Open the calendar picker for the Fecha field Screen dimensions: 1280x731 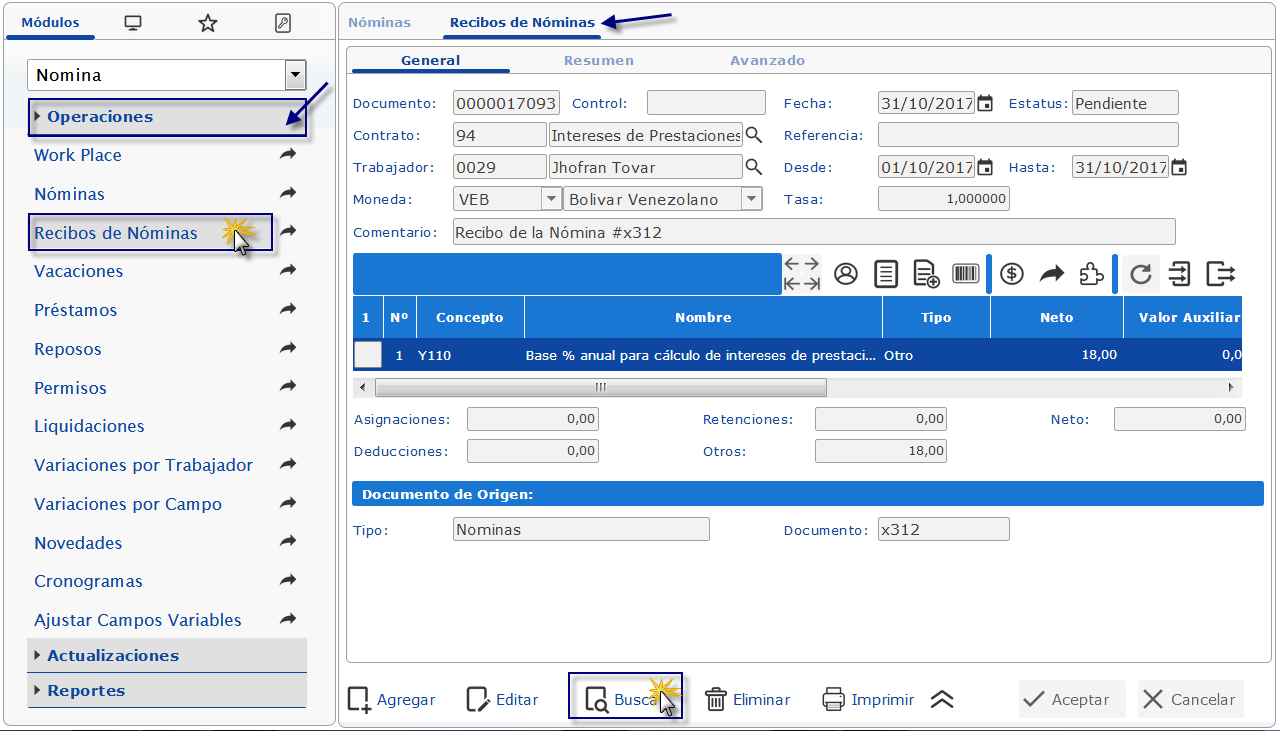[985, 103]
